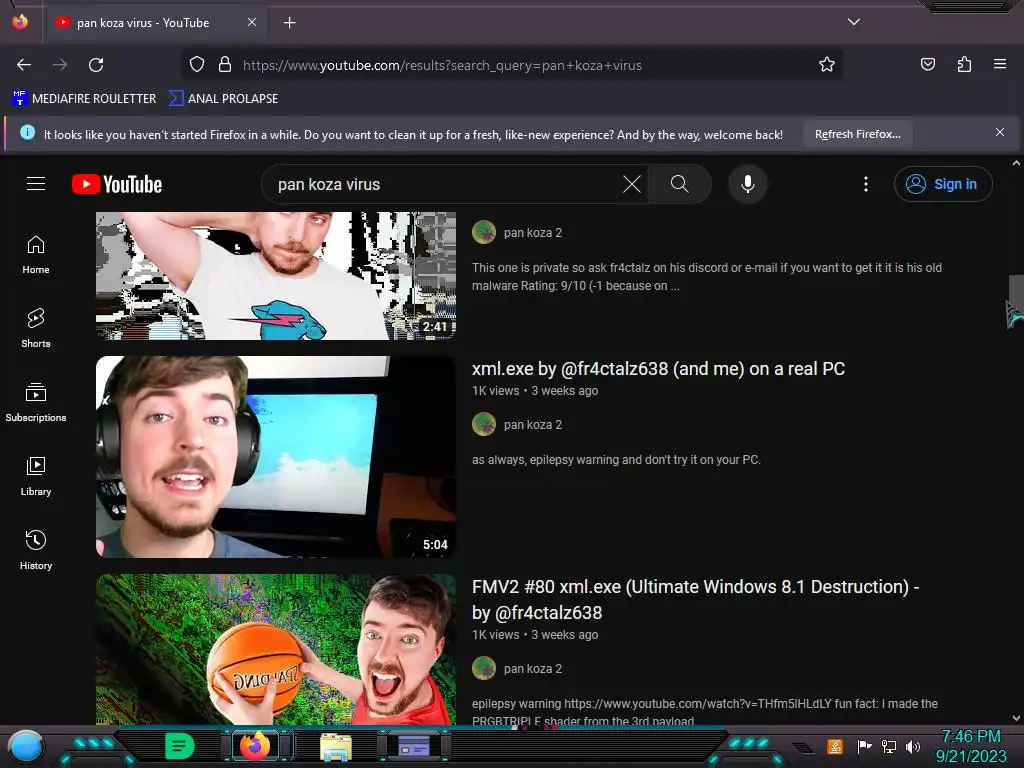Dismiss the Firefox refresh notification bar
Viewport: 1024px width, 768px height.
coord(1000,133)
